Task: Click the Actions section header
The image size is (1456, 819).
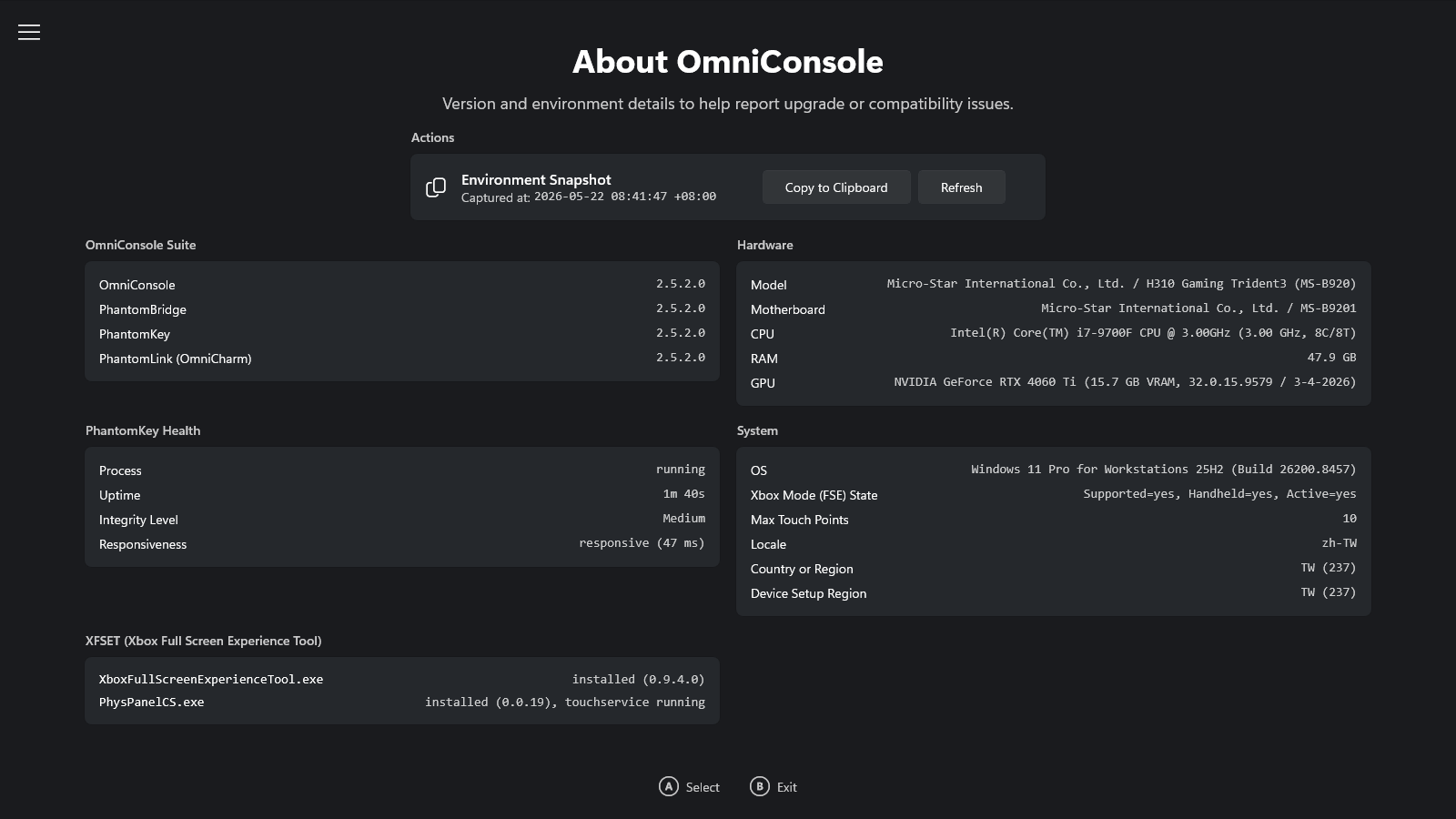Action: coord(433,137)
